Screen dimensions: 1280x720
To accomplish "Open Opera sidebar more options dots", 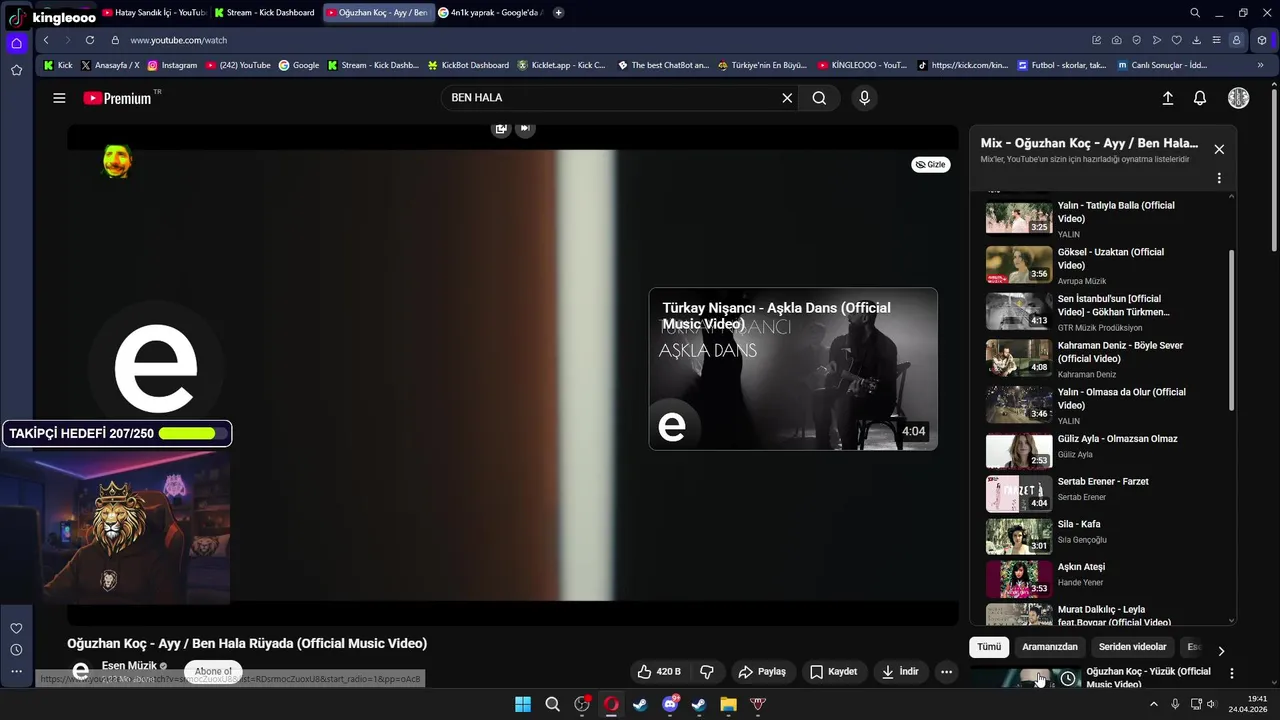I will (16, 672).
